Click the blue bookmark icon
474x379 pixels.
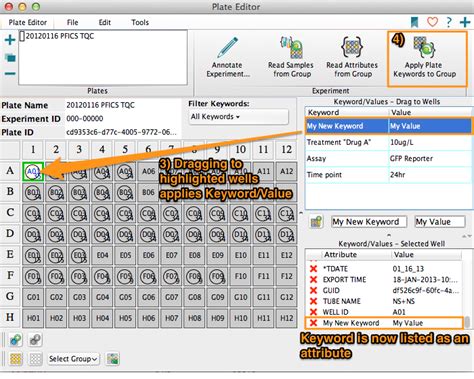(414, 22)
